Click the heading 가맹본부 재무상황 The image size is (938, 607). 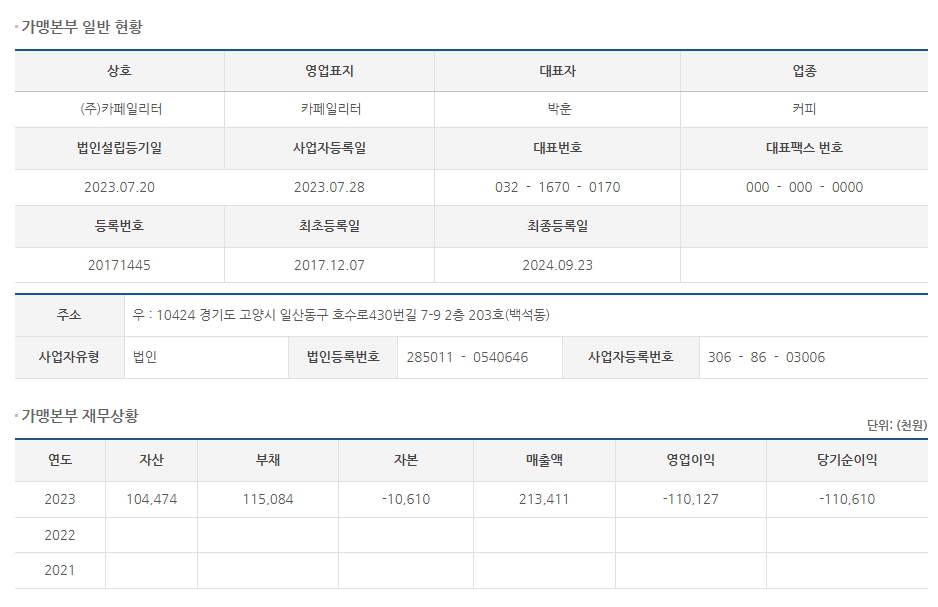click(80, 416)
